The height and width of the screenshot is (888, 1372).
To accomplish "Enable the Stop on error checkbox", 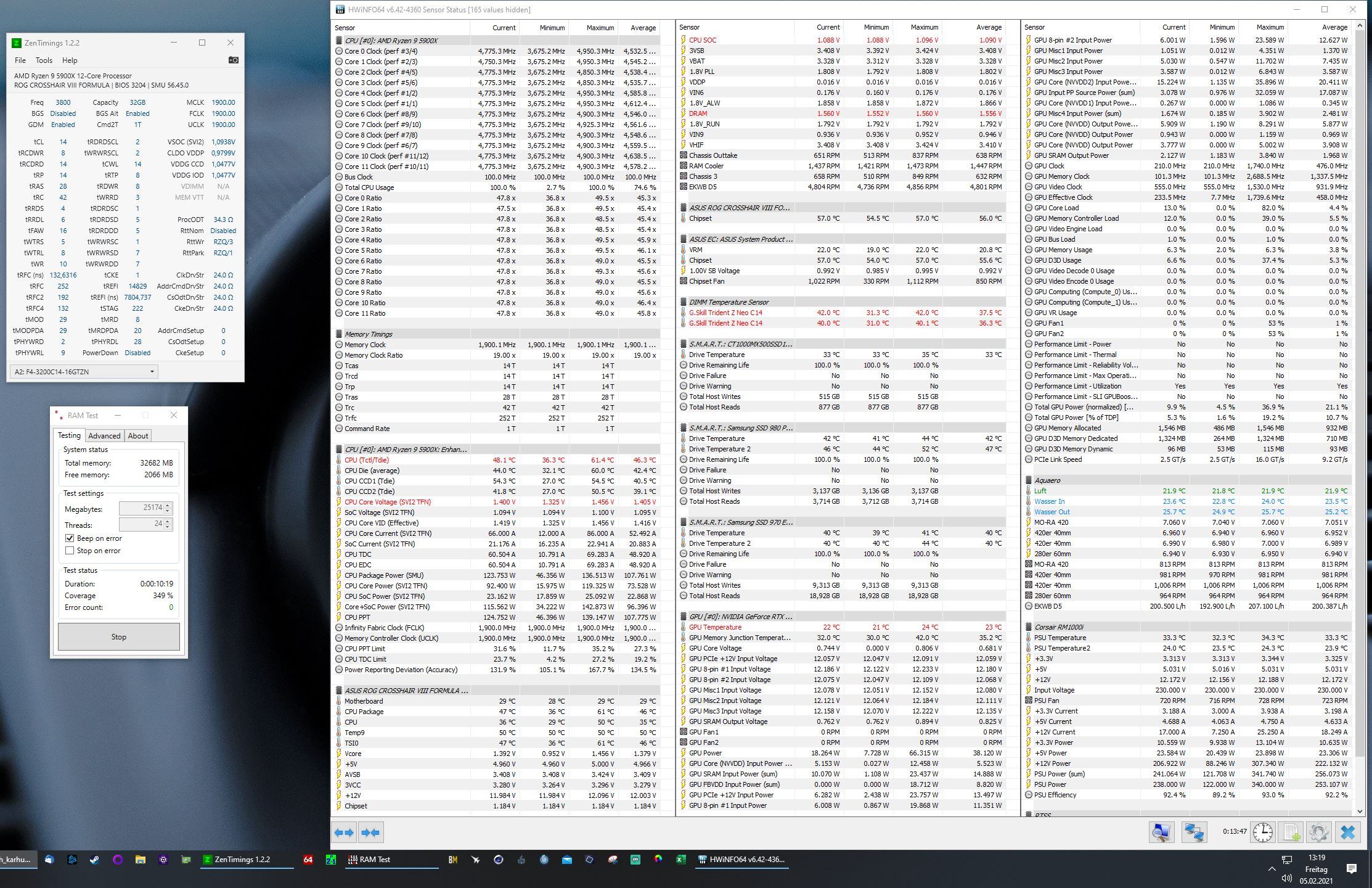I will 70,551.
